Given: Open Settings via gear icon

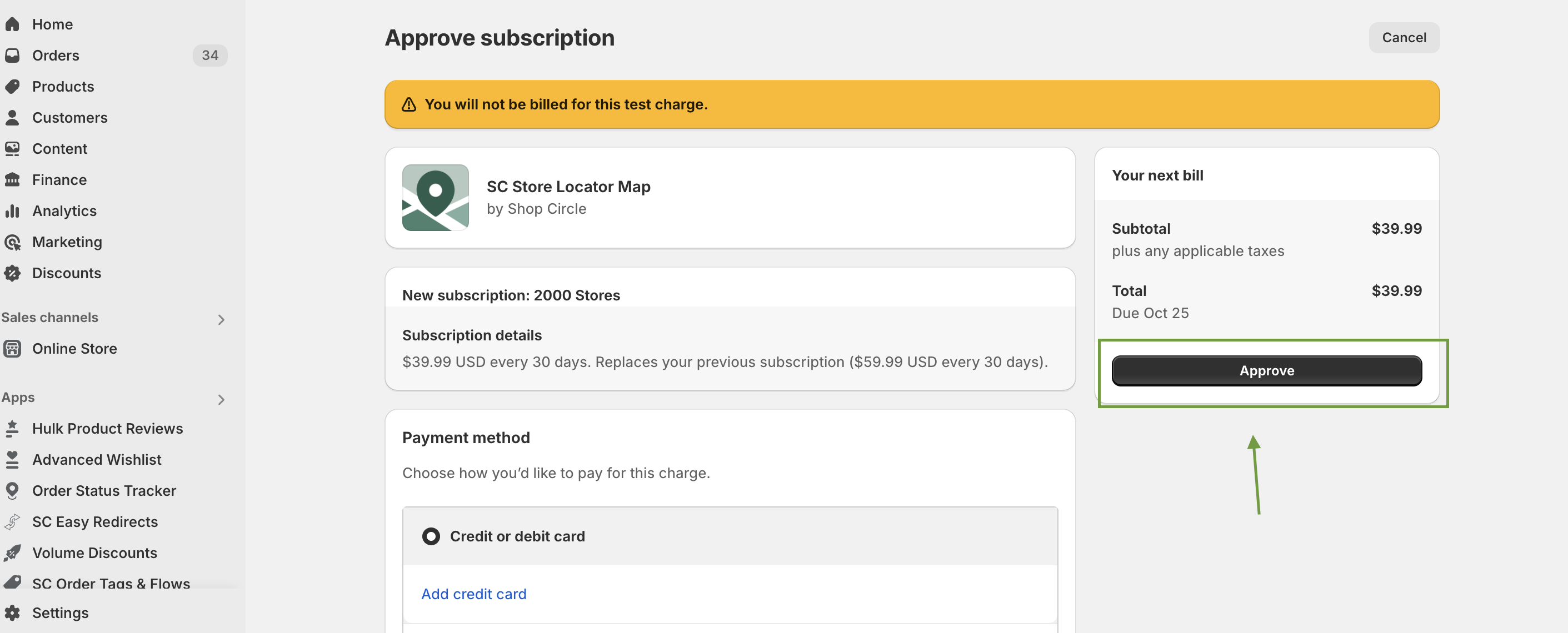Looking at the screenshot, I should click(x=12, y=612).
